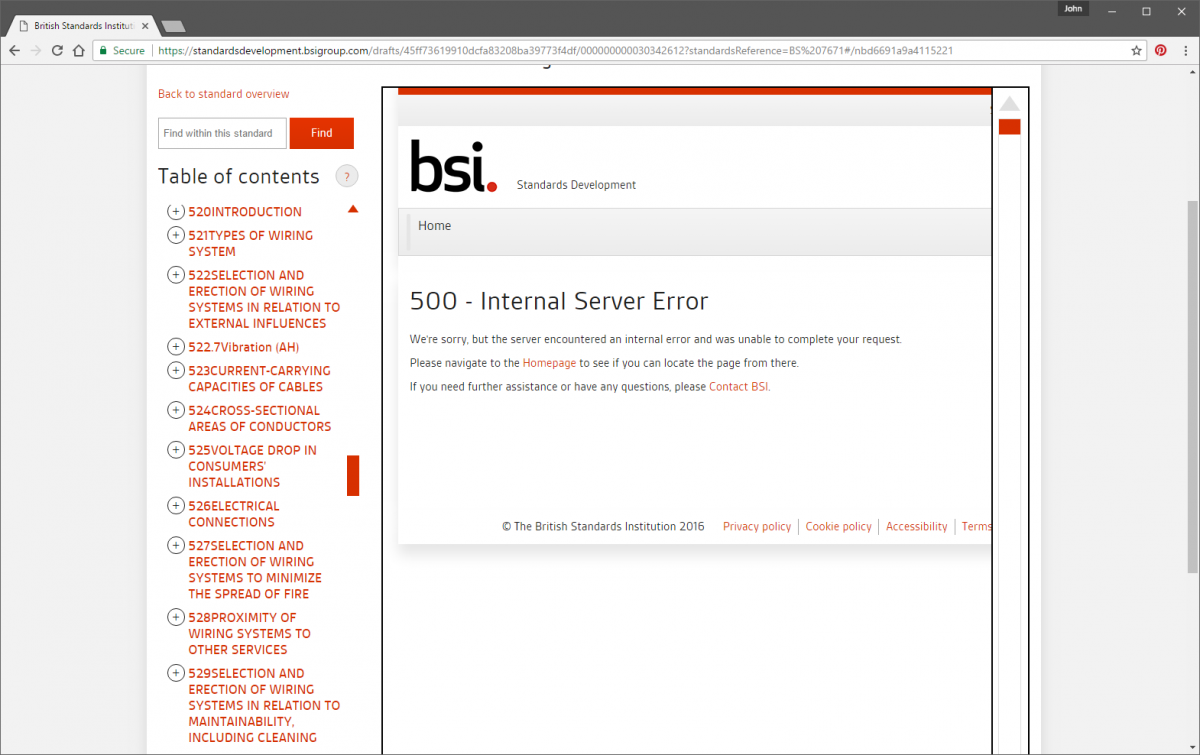This screenshot has height=755, width=1200.
Task: Expand 526 ELECTRICAL CONNECTIONS section
Action: click(x=176, y=507)
